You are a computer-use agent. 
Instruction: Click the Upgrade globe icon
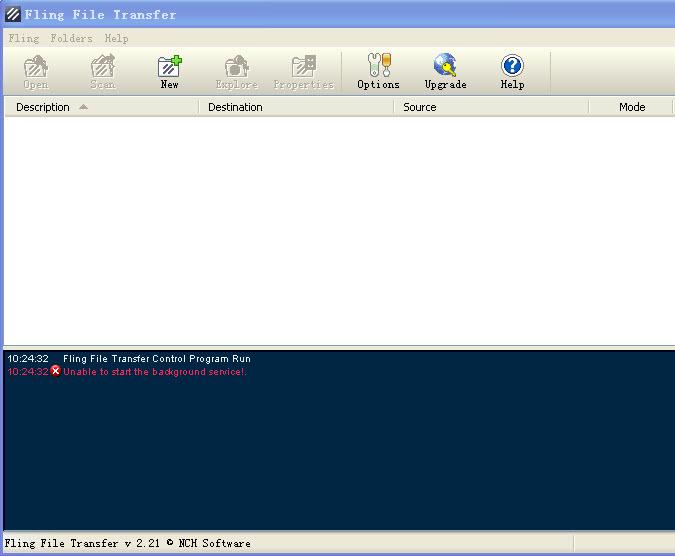pyautogui.click(x=446, y=71)
